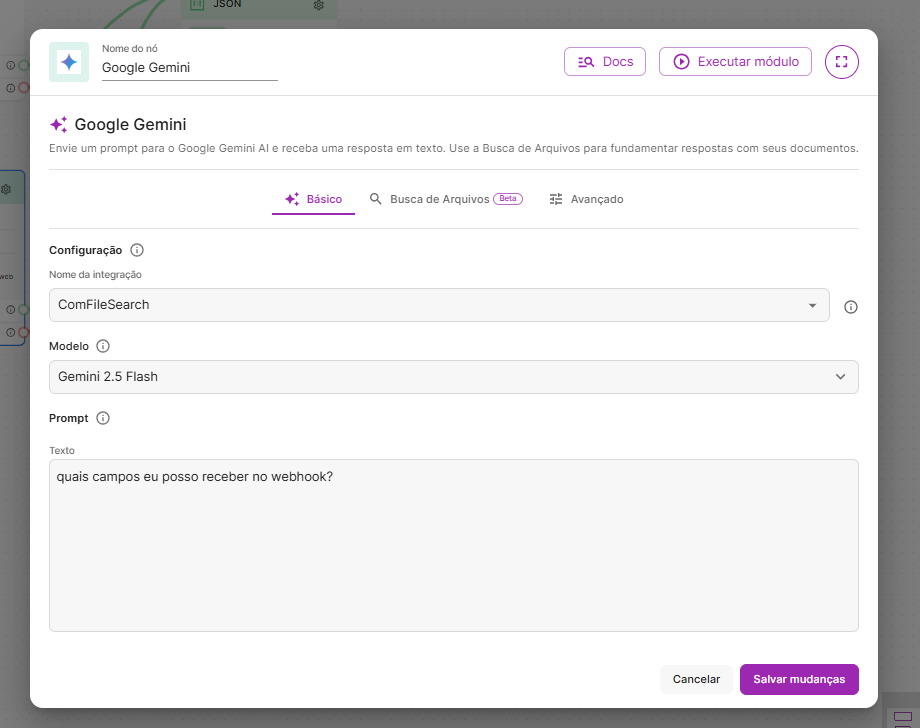The image size is (920, 728).
Task: Expand the Gemini 2.5 Flash model selector
Action: point(453,377)
